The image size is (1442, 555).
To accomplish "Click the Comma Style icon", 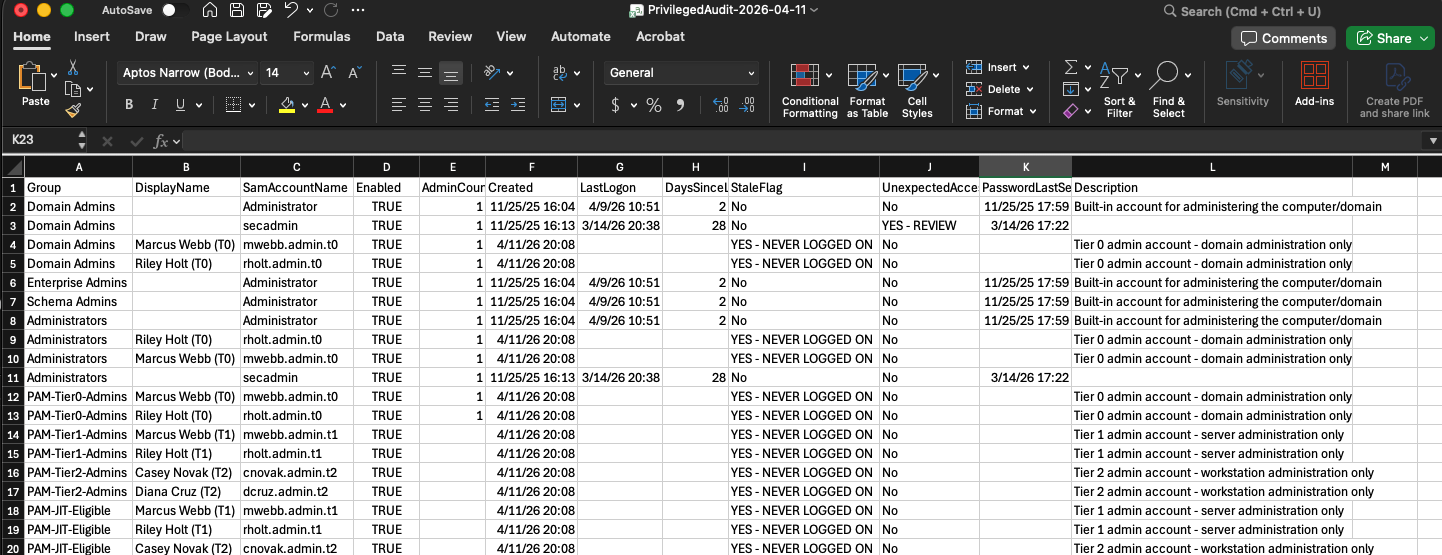I will coord(681,105).
